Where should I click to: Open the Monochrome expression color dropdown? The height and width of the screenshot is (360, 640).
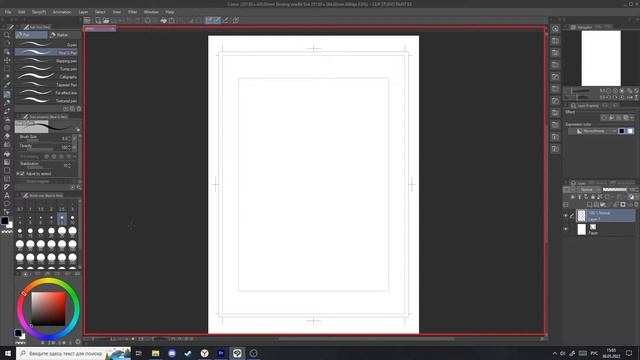[x=593, y=131]
